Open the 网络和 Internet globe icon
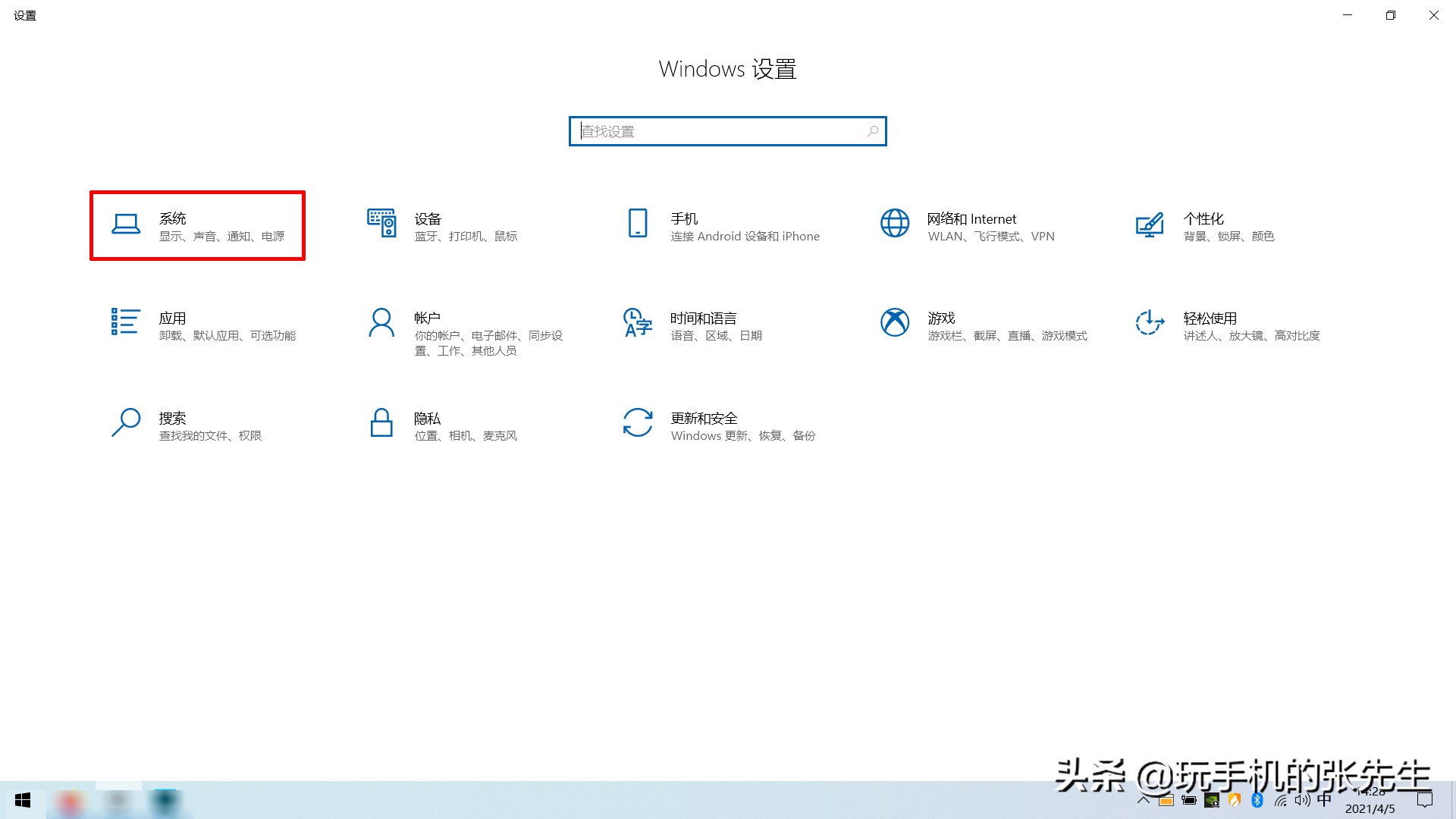The height and width of the screenshot is (819, 1456). (x=895, y=223)
